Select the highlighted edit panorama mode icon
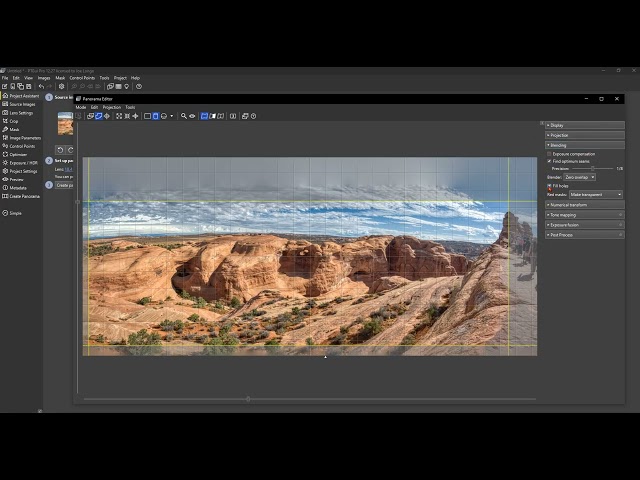Image resolution: width=640 pixels, height=480 pixels. pos(99,116)
